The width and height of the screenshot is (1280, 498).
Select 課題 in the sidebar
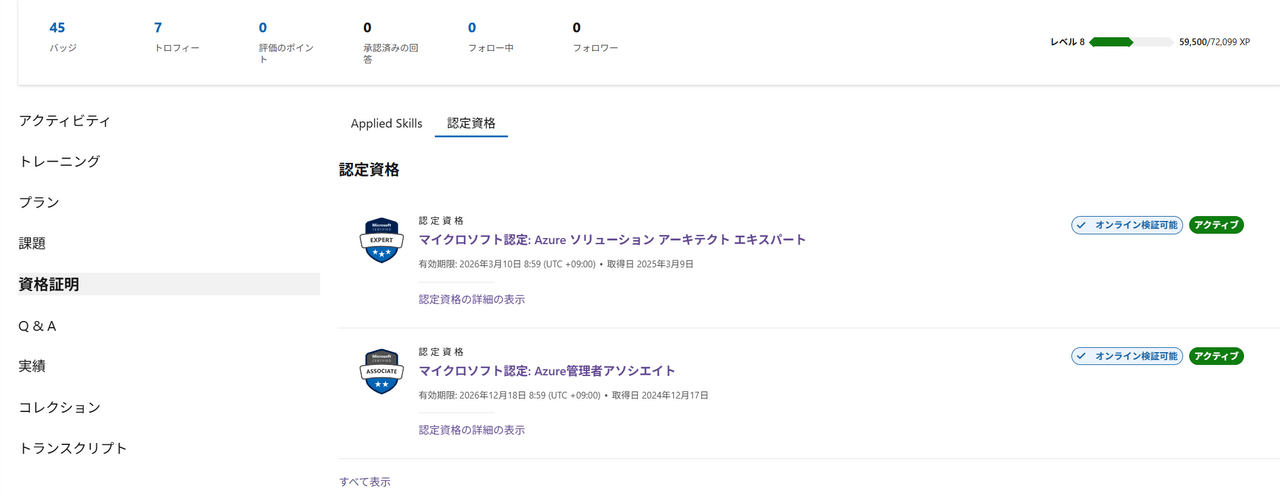(32, 243)
